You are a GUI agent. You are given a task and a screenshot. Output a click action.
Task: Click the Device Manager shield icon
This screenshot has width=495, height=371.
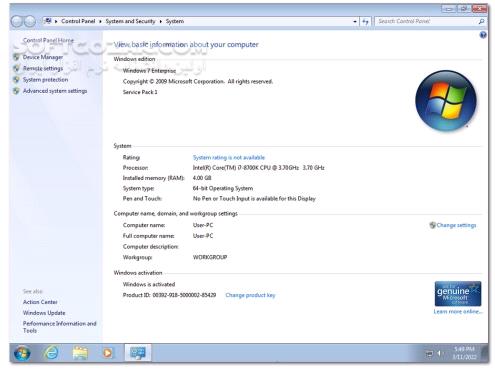[16, 57]
